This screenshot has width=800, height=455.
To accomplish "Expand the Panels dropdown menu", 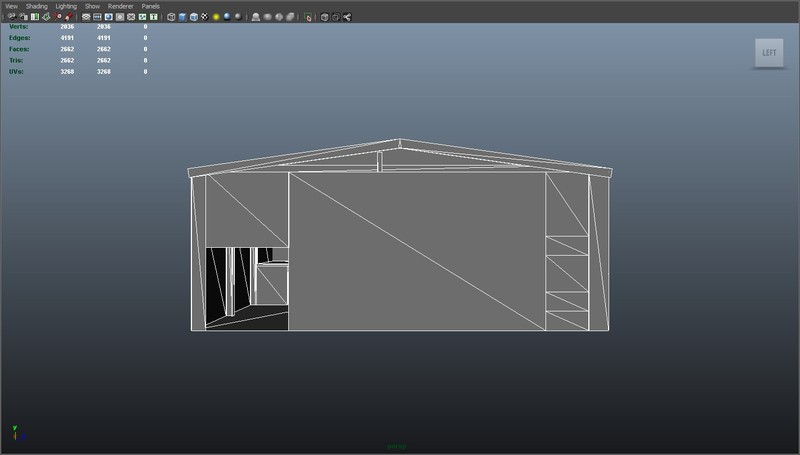I will click(x=150, y=6).
